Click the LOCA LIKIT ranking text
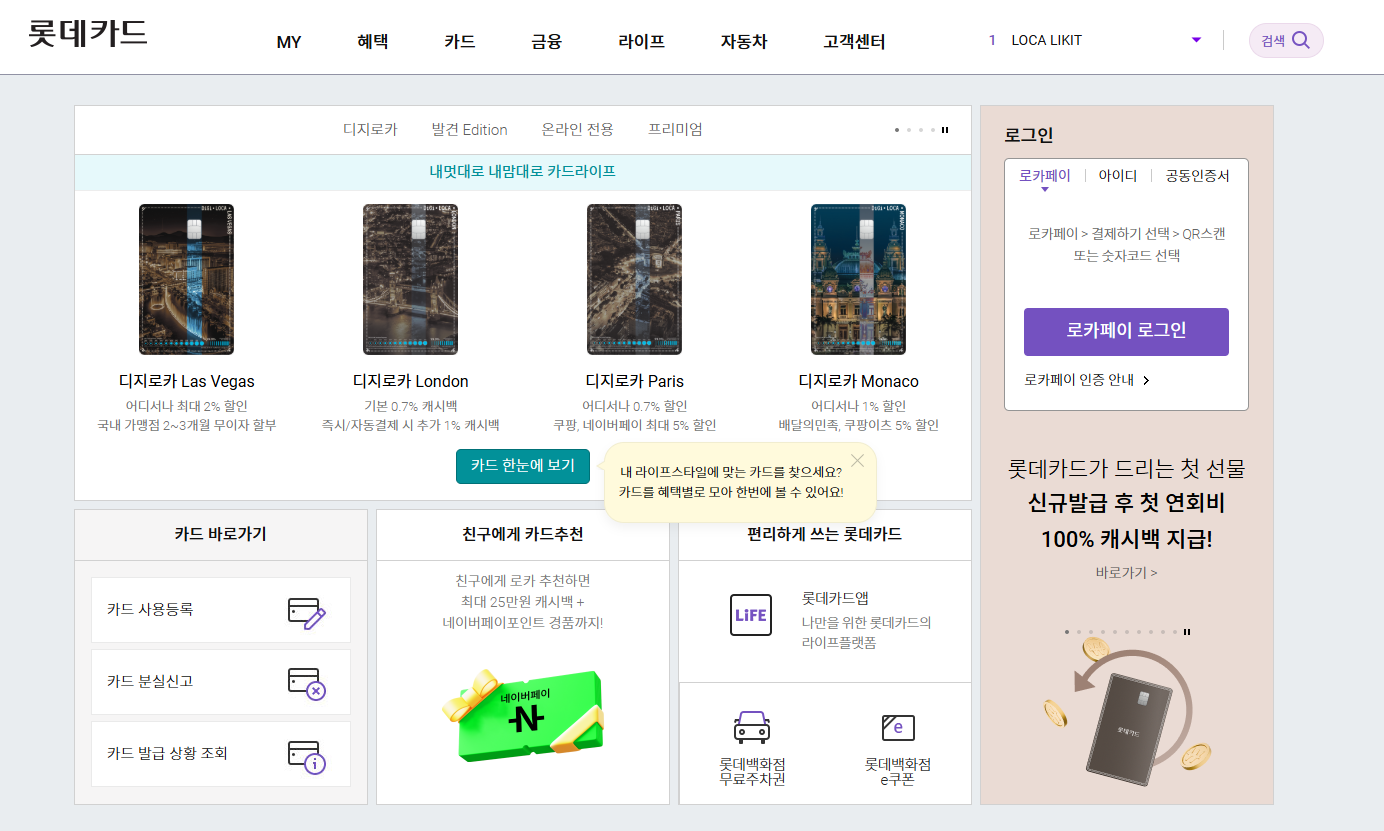The image size is (1384, 831). 1047,40
